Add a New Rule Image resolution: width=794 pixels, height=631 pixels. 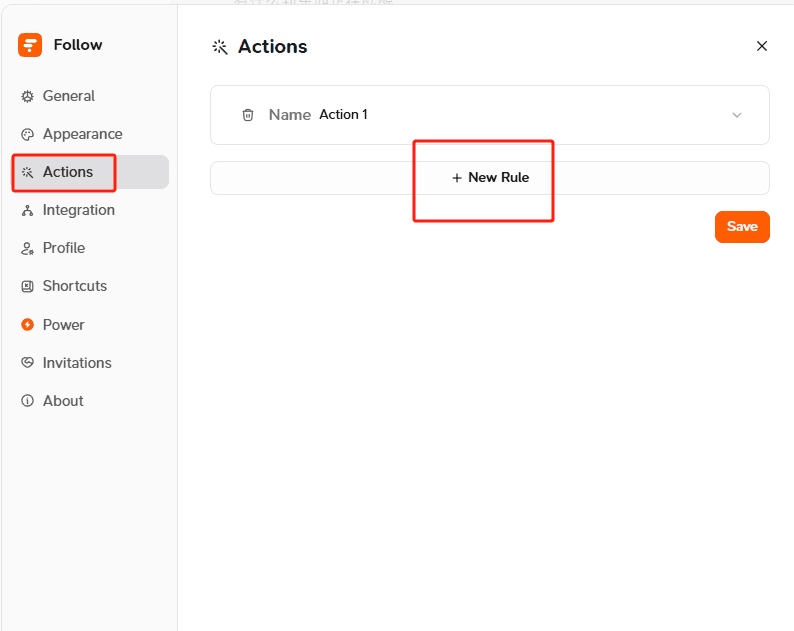pyautogui.click(x=490, y=178)
